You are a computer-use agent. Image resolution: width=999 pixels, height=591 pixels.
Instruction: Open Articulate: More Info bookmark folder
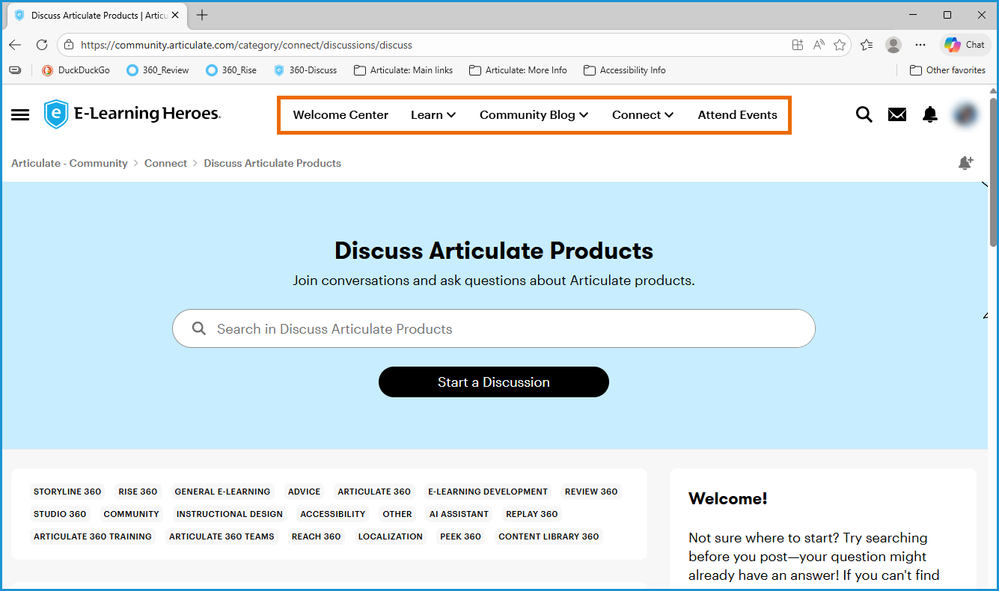pos(518,70)
